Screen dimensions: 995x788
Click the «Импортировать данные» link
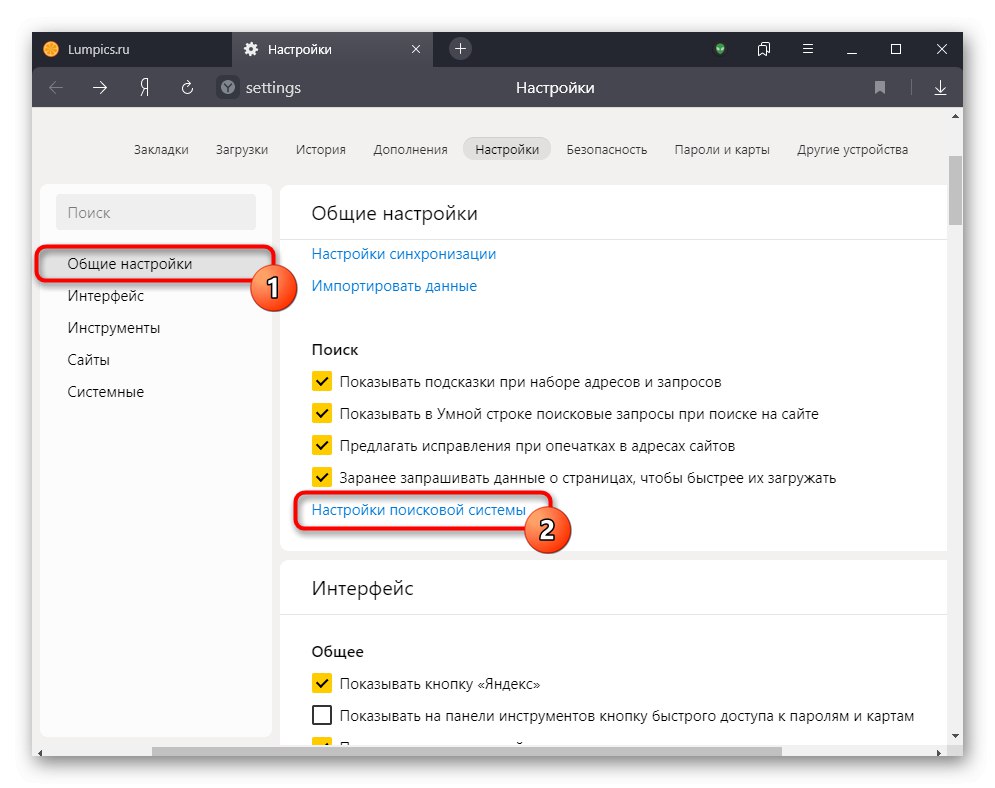396,285
